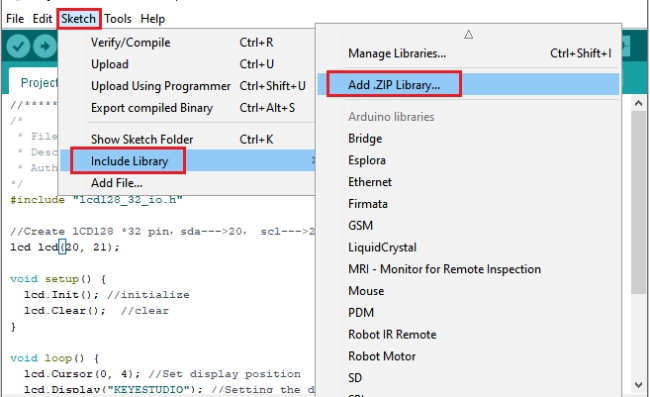Choose Export compiled Binary
Screen dimensions: 650x397
187,108
